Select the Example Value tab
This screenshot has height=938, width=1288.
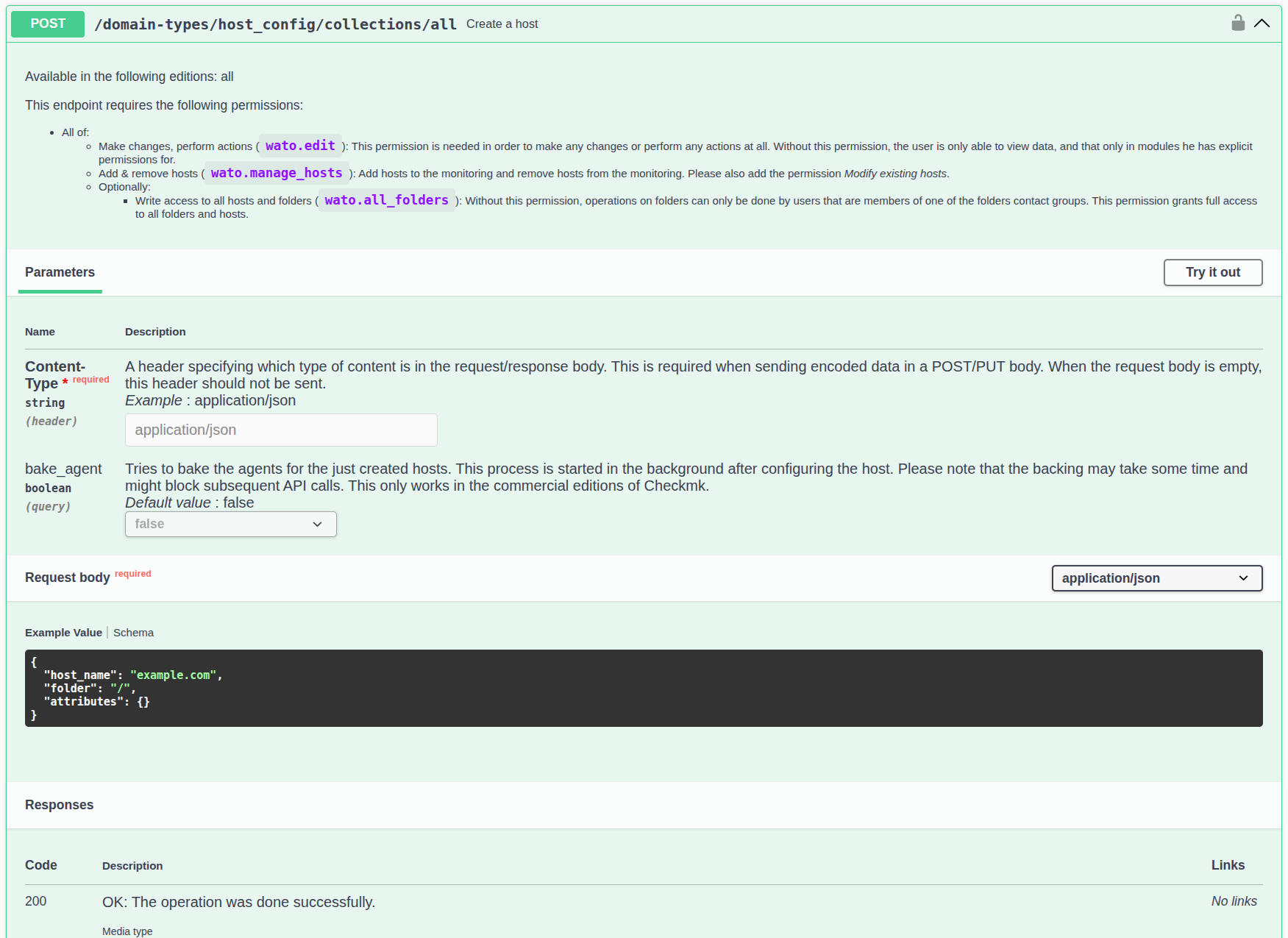63,632
